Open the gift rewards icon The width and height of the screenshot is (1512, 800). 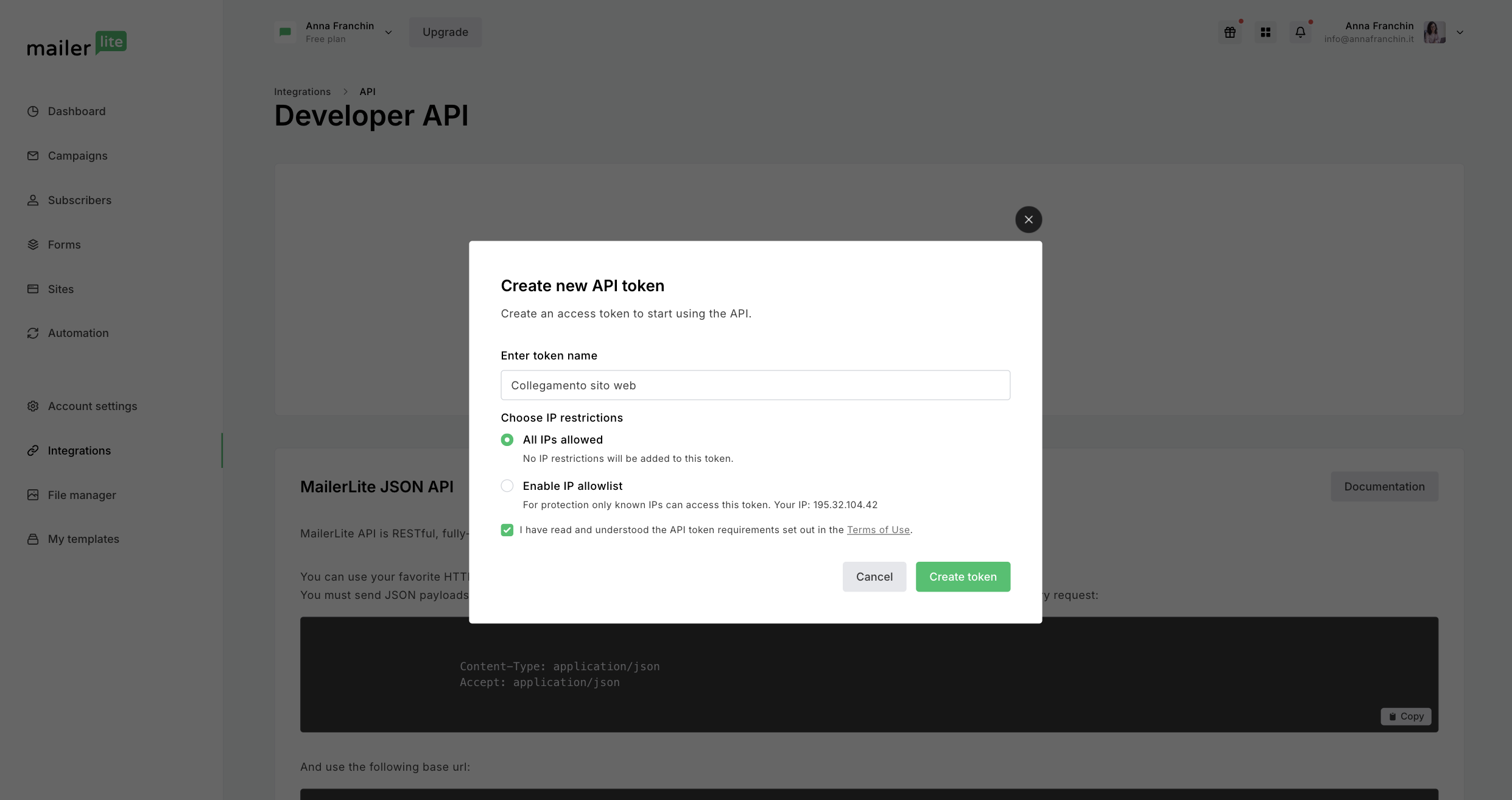click(1230, 32)
